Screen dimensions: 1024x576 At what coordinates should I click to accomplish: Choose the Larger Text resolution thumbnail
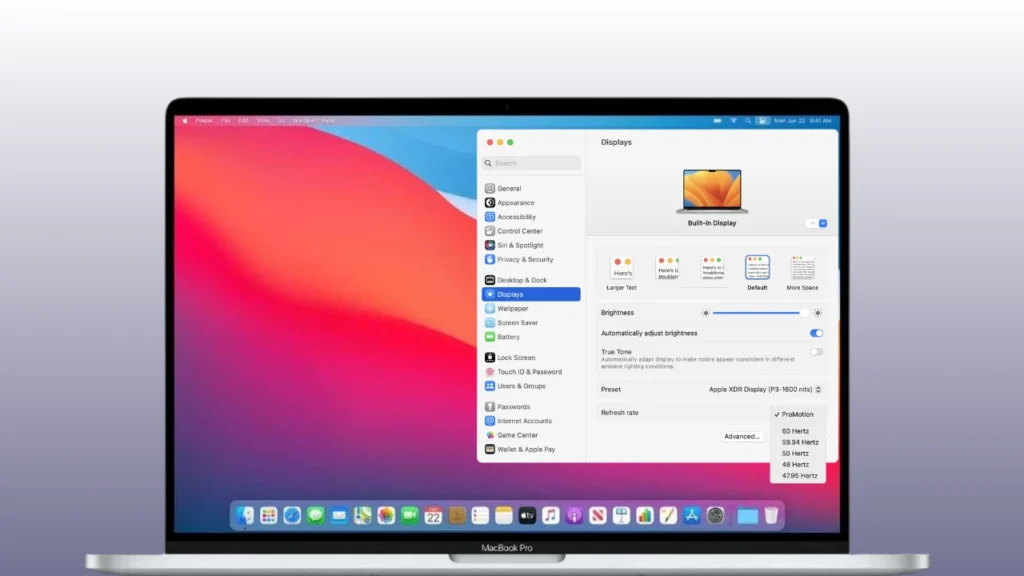point(622,268)
